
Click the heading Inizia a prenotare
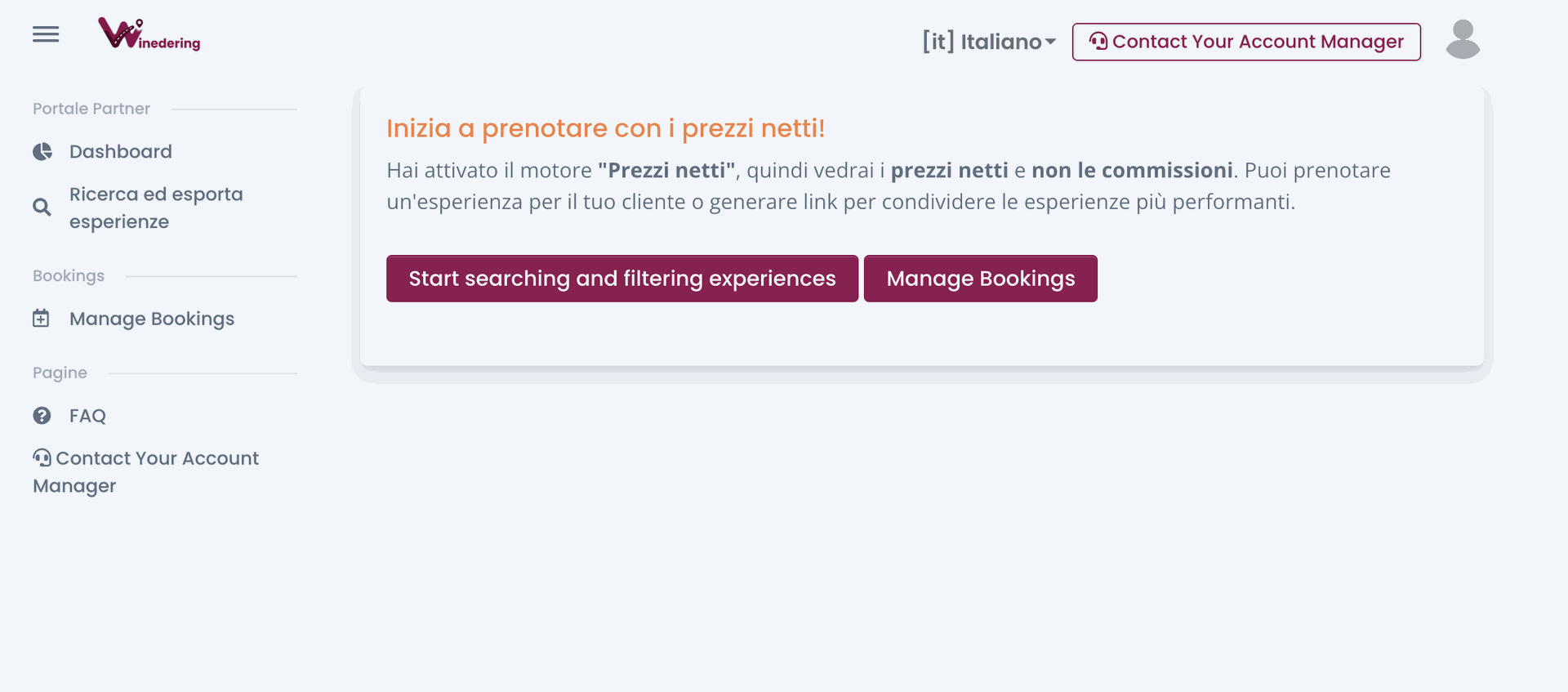(x=605, y=128)
